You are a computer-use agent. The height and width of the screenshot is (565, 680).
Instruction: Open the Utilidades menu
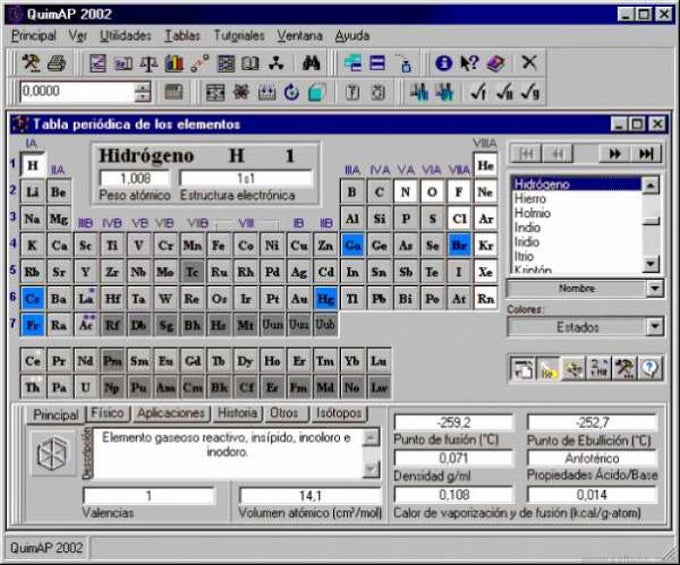125,36
